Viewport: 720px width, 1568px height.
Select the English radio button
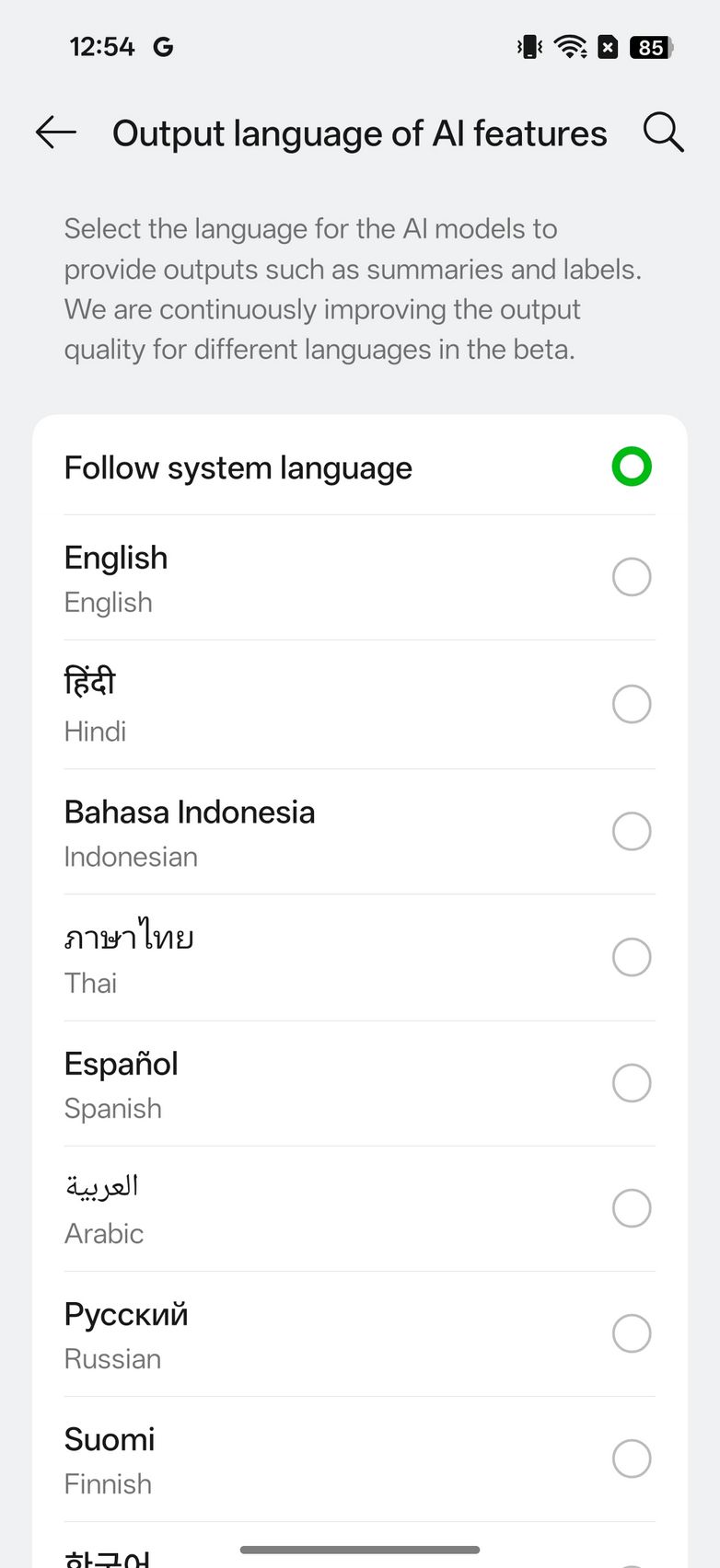[632, 577]
